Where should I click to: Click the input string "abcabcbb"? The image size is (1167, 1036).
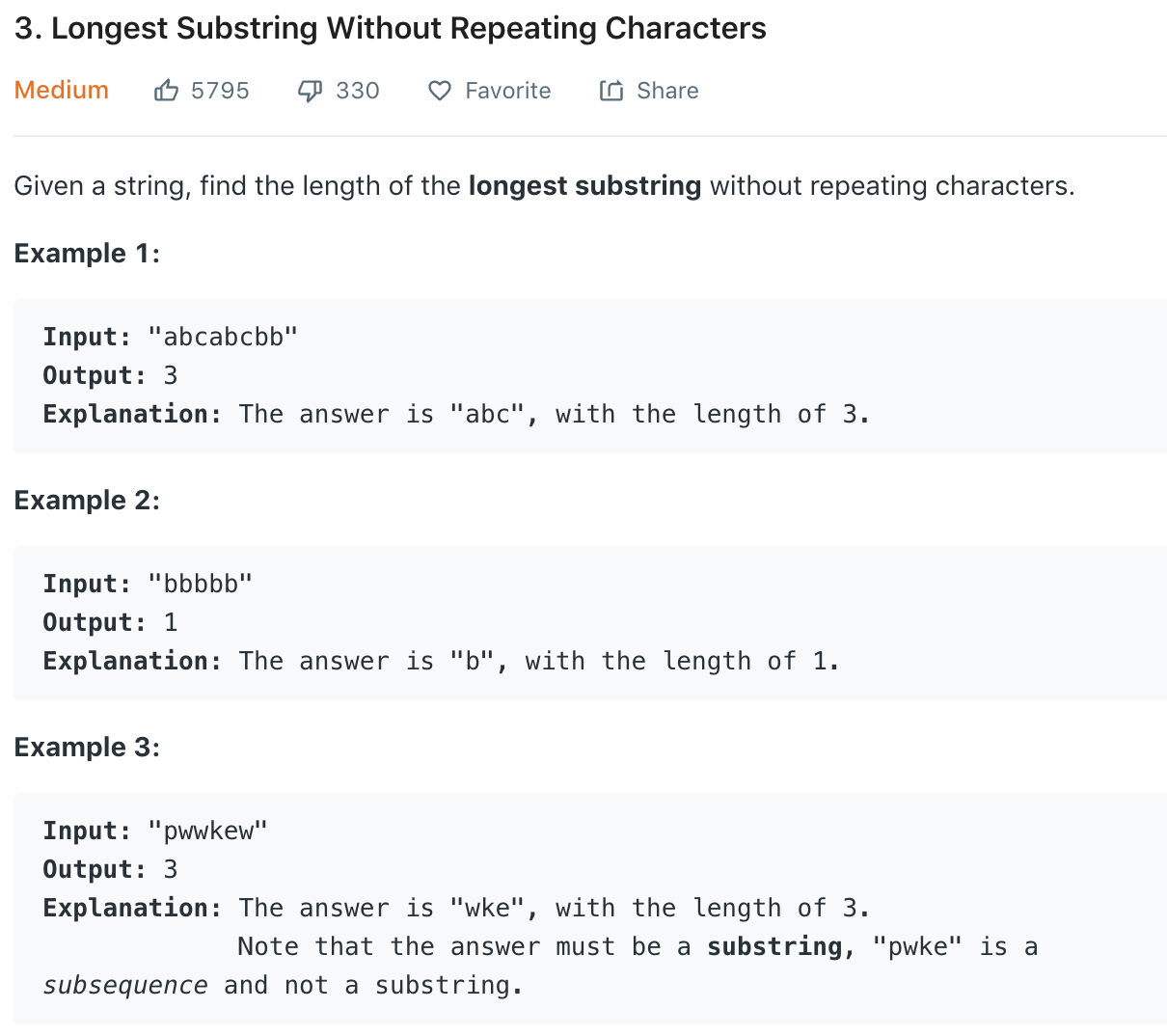tap(223, 337)
